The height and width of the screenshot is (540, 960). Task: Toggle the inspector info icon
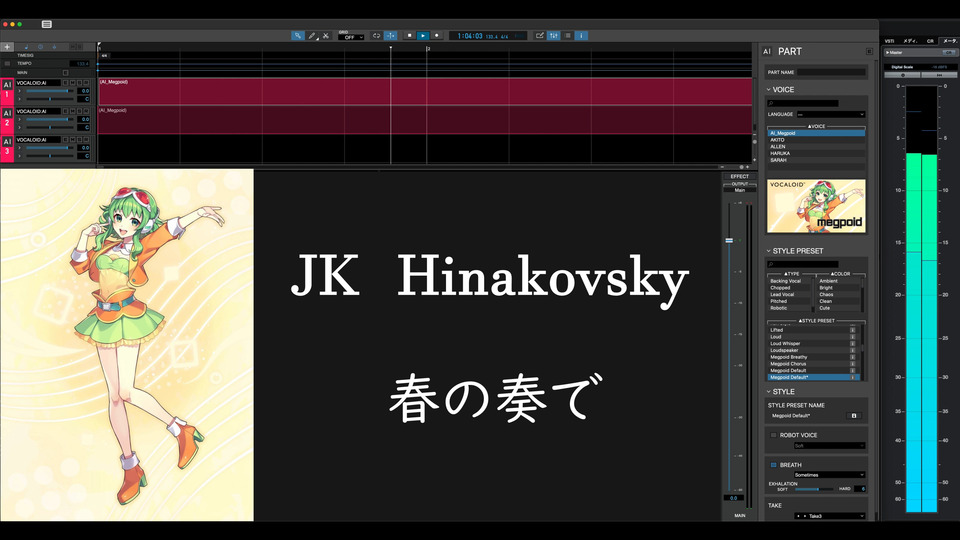tap(582, 36)
